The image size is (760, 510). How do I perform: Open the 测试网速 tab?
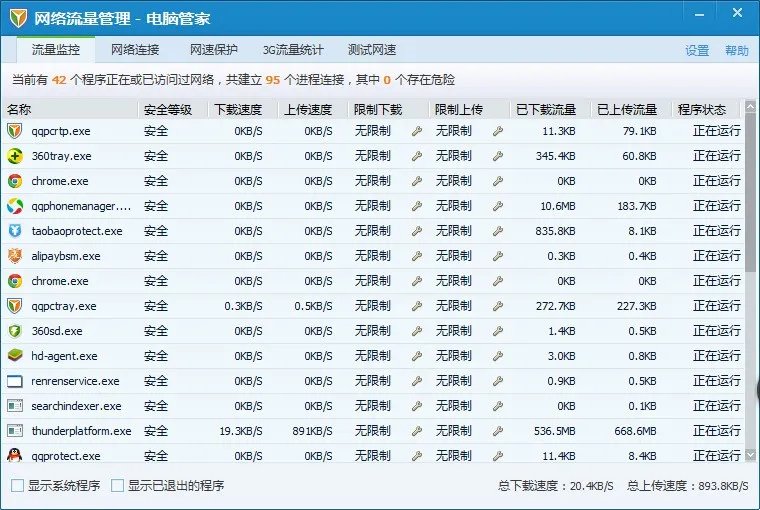pyautogui.click(x=372, y=49)
